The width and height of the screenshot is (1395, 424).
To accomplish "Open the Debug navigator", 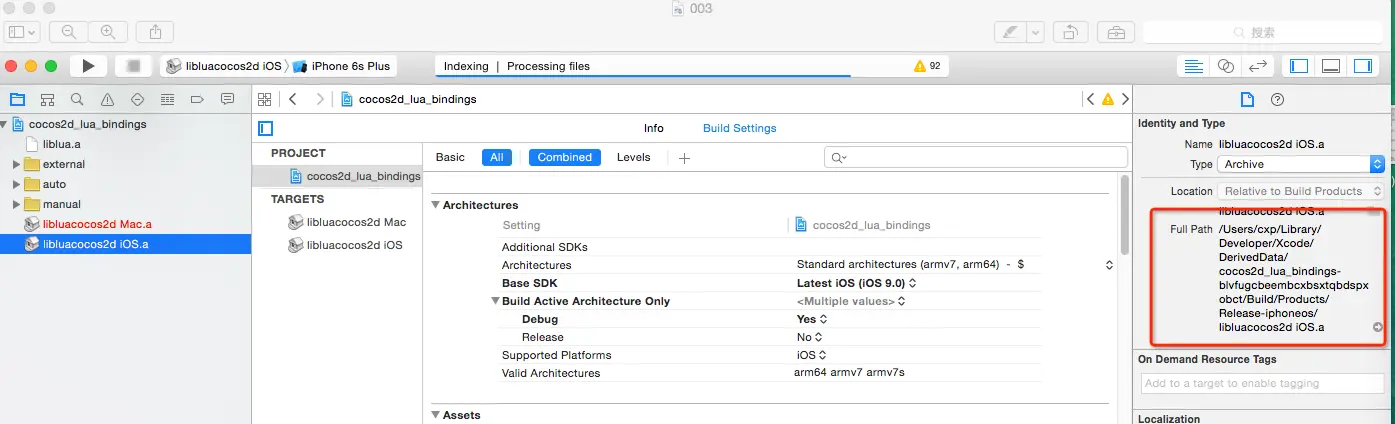I will pos(167,100).
